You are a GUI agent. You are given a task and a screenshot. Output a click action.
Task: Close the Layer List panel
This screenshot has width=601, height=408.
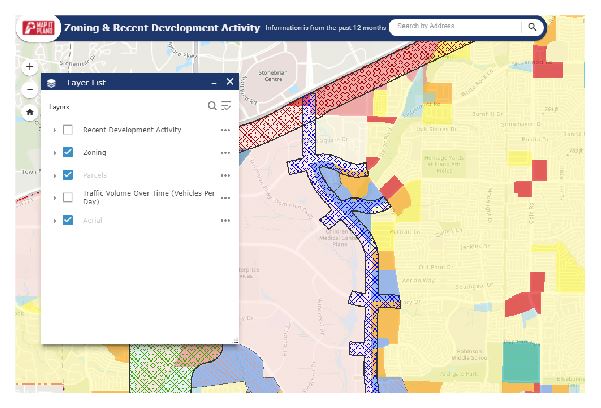pos(230,82)
